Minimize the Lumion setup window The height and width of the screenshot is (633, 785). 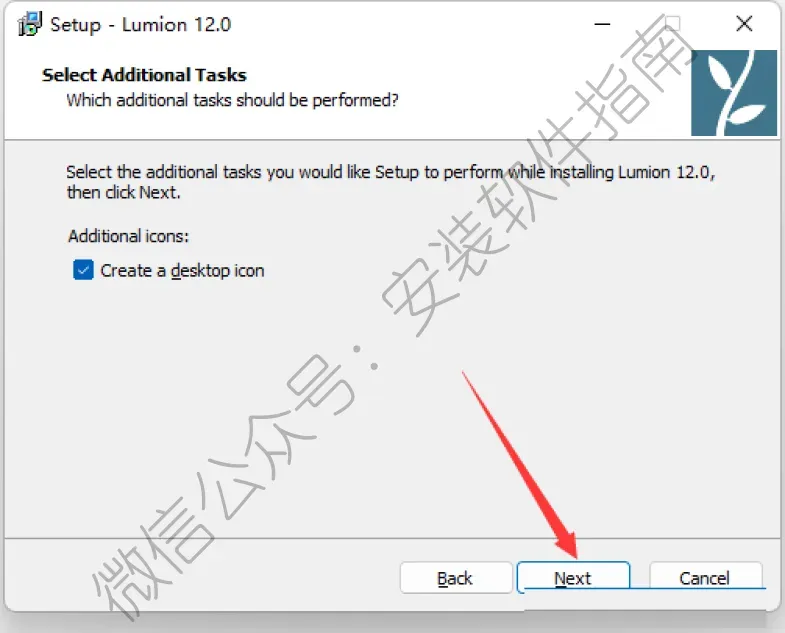[602, 24]
